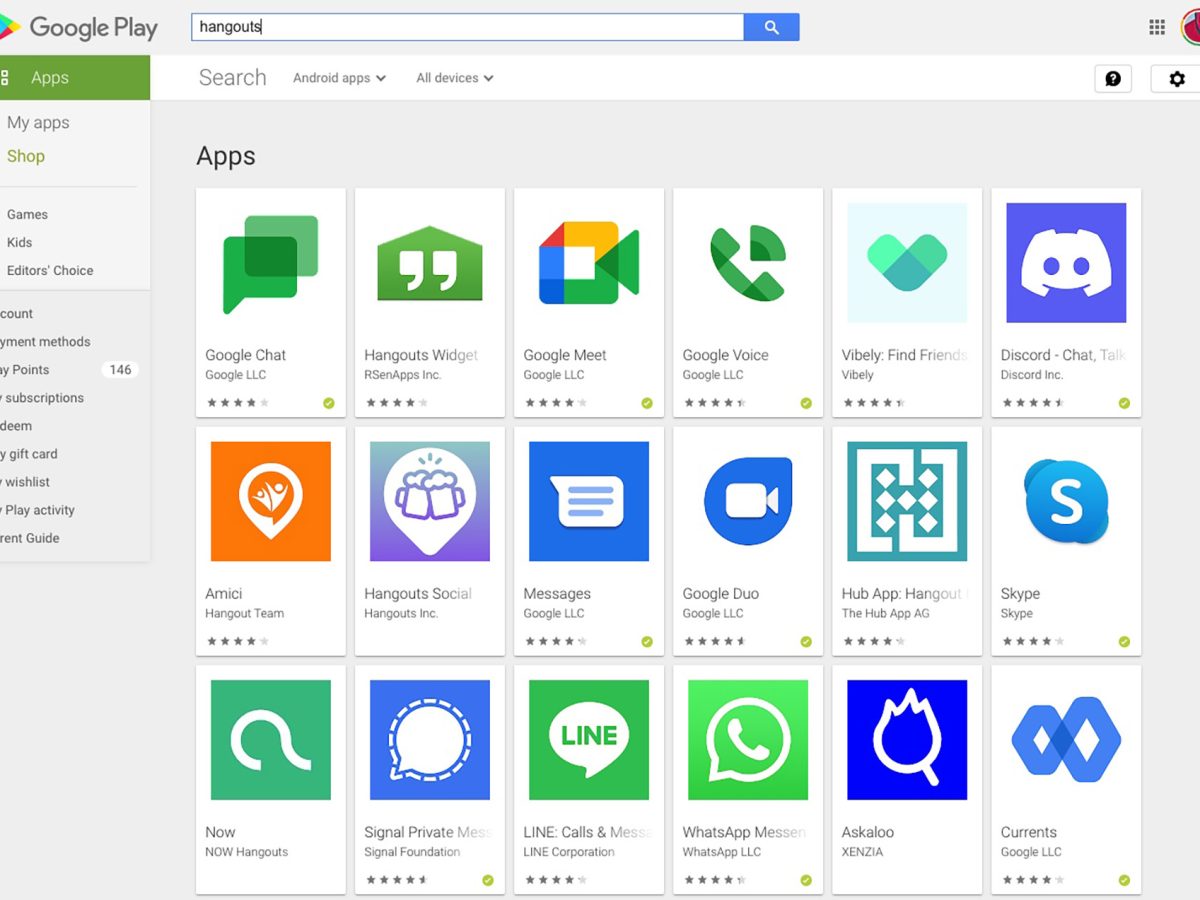
Task: Open Editors' Choice category
Action: [50, 270]
